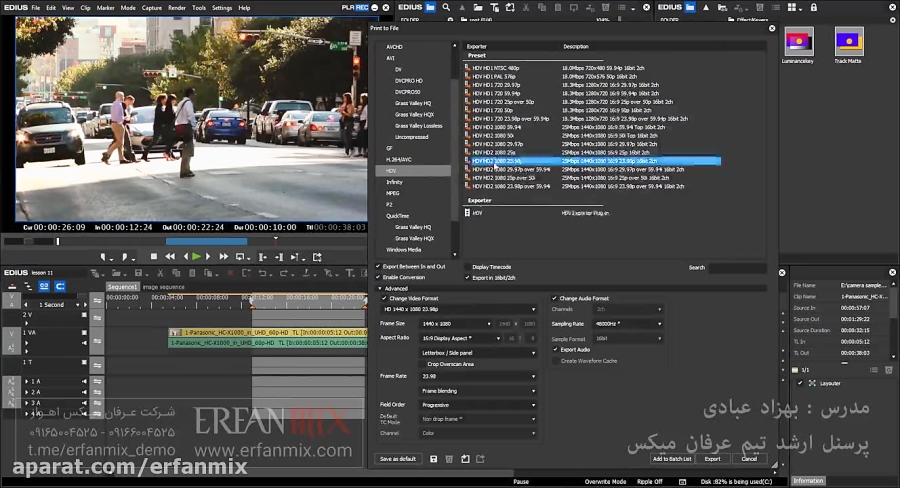
Task: Click the Fast Forward icon
Action: 222,257
